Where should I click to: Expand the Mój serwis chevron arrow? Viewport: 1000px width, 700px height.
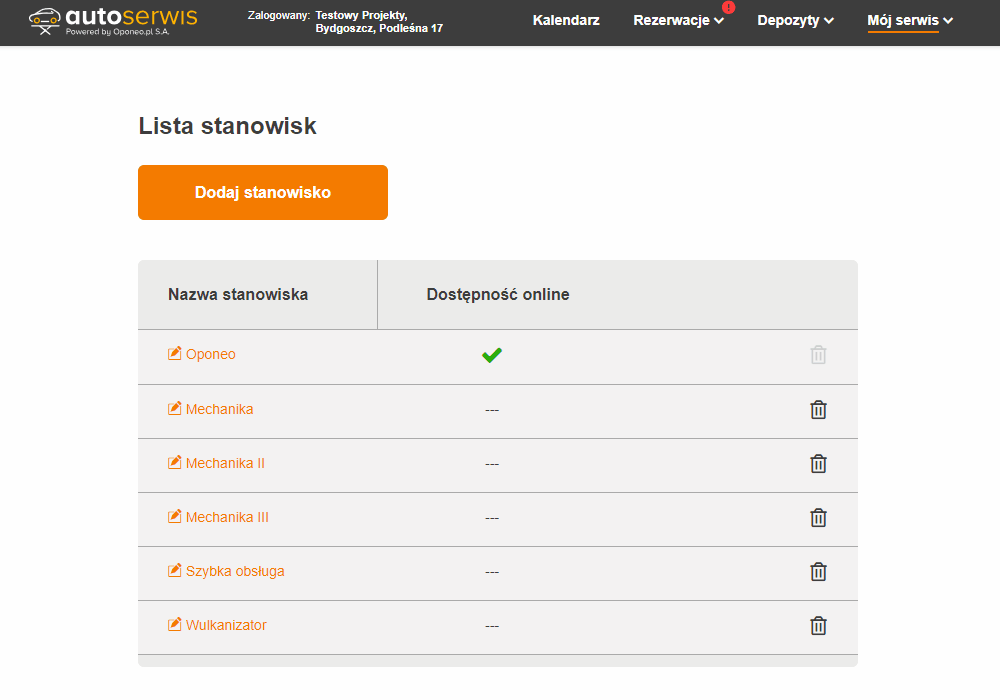[x=948, y=21]
